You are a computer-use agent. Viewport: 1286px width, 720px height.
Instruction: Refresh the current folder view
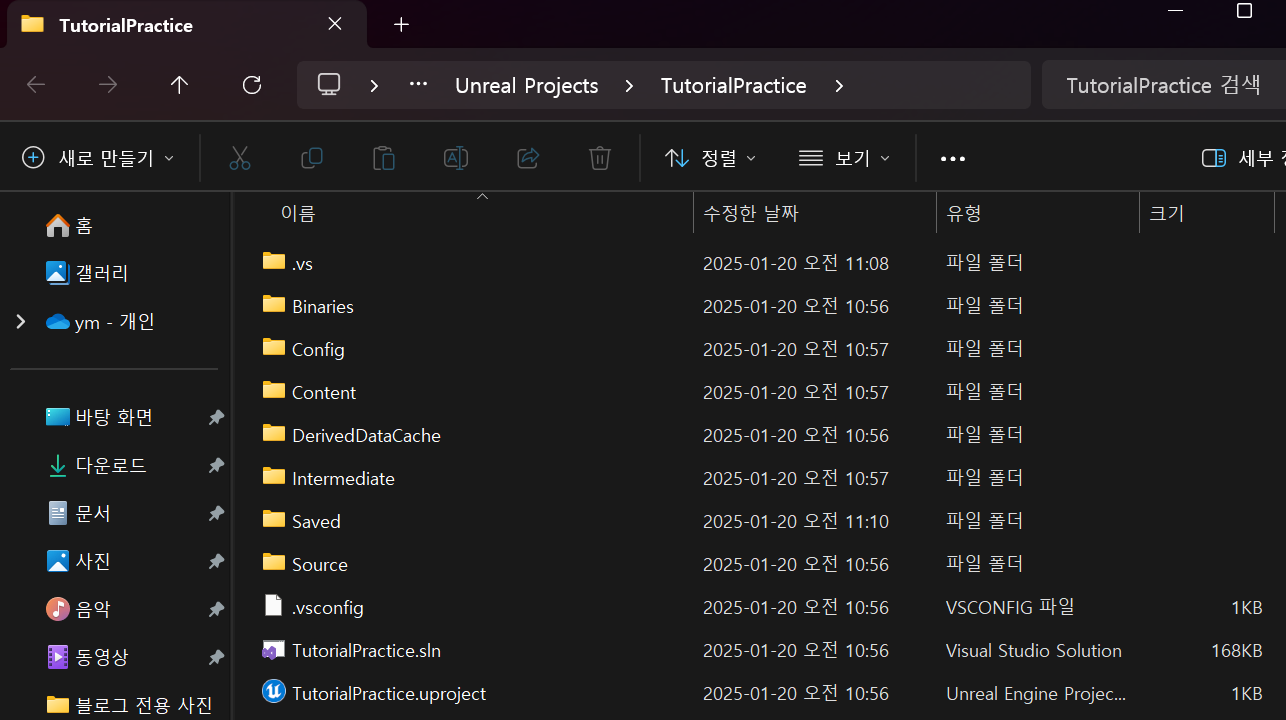252,85
